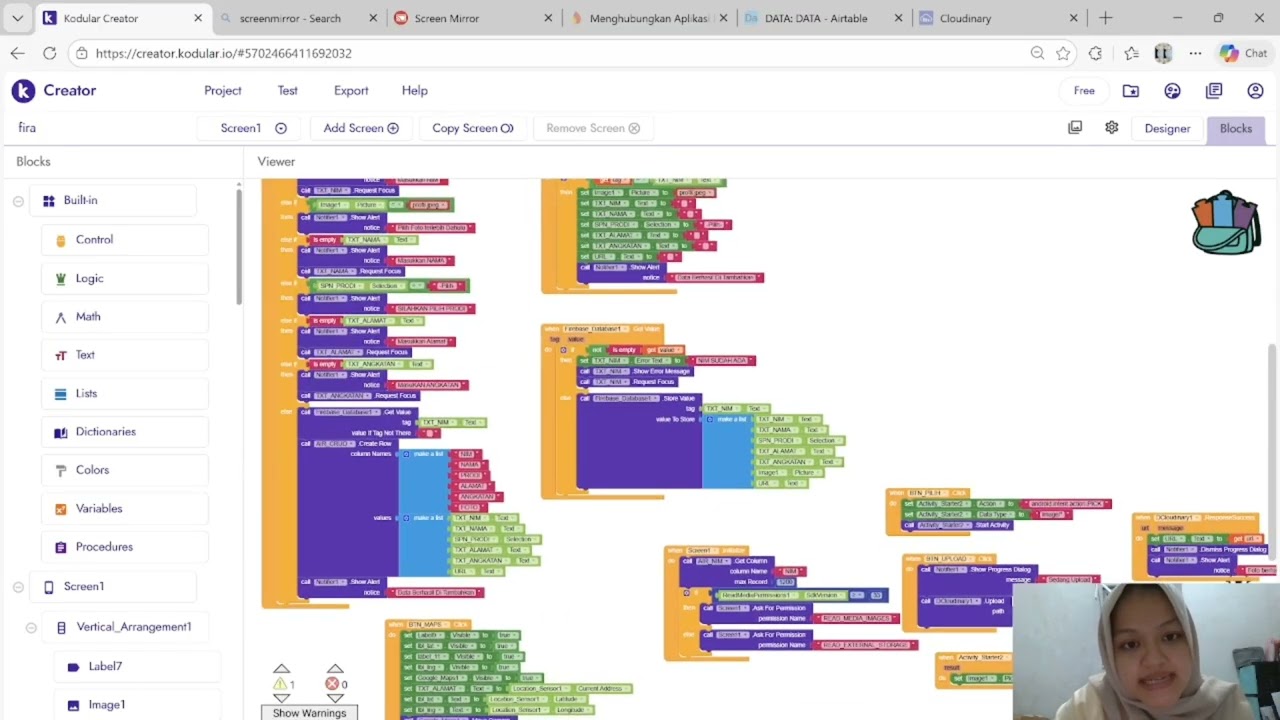Viewport: 1280px width, 720px height.
Task: Zoom out with the address bar magnifier
Action: pos(1037,53)
